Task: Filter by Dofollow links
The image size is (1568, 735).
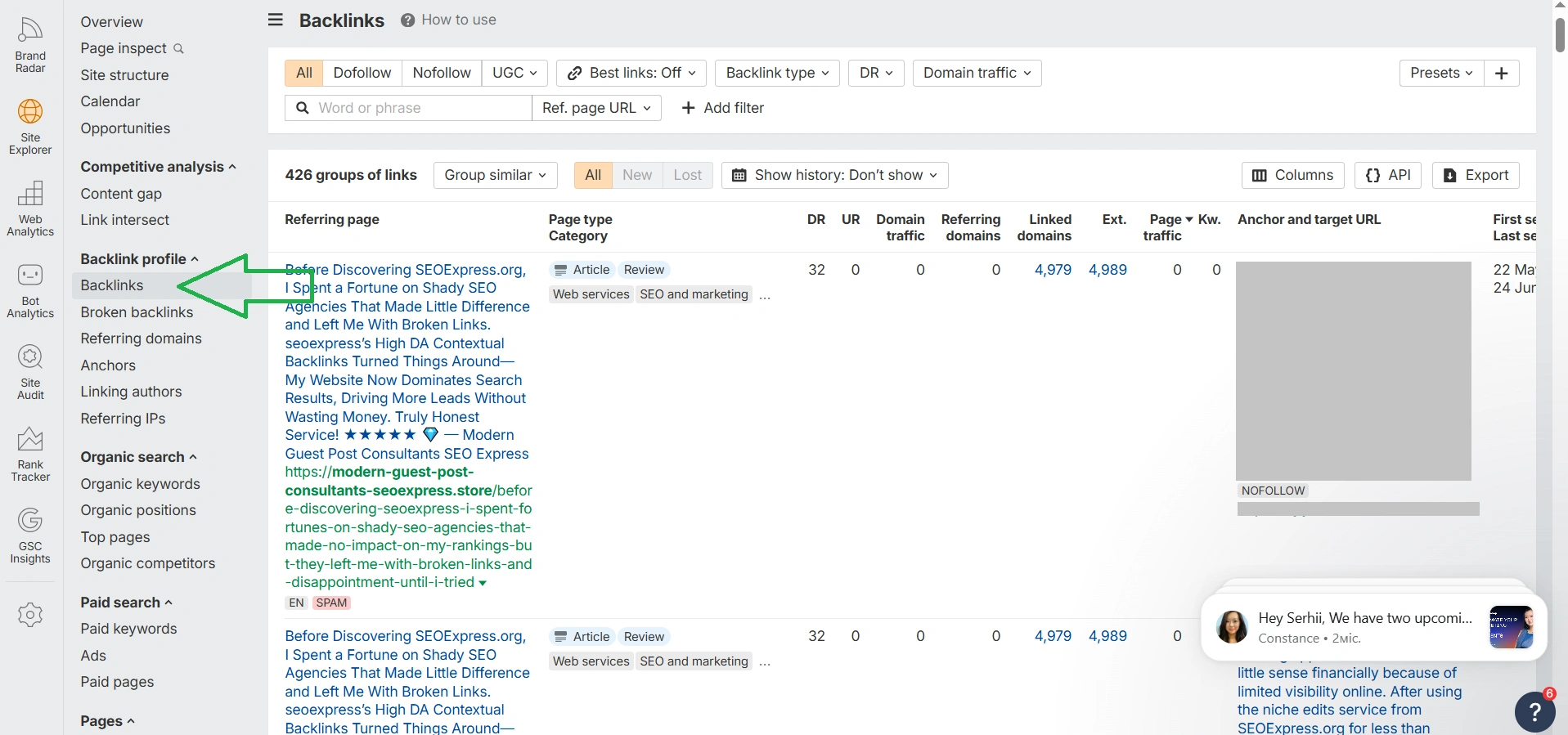Action: (362, 73)
